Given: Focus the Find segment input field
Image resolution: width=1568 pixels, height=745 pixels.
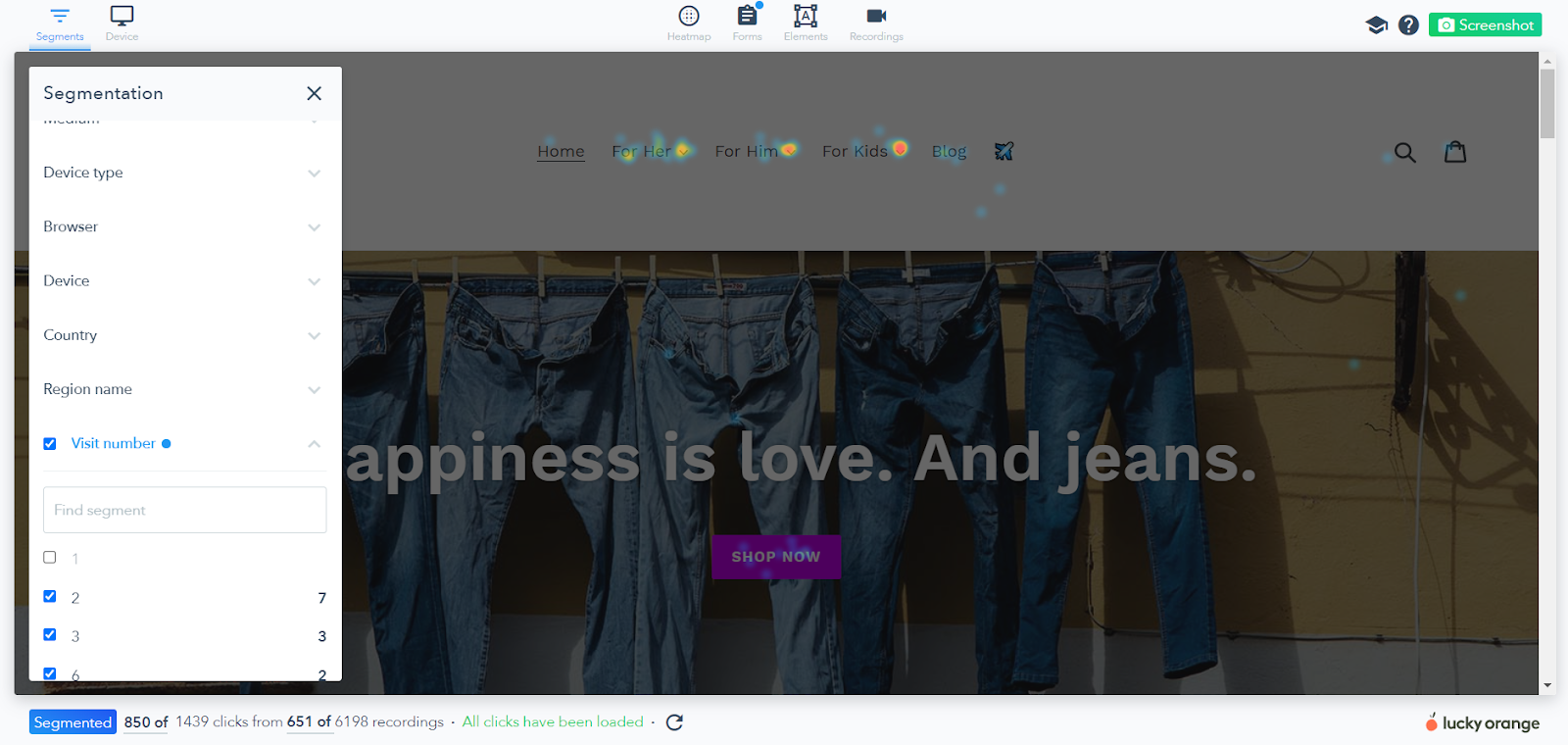Looking at the screenshot, I should [x=184, y=510].
